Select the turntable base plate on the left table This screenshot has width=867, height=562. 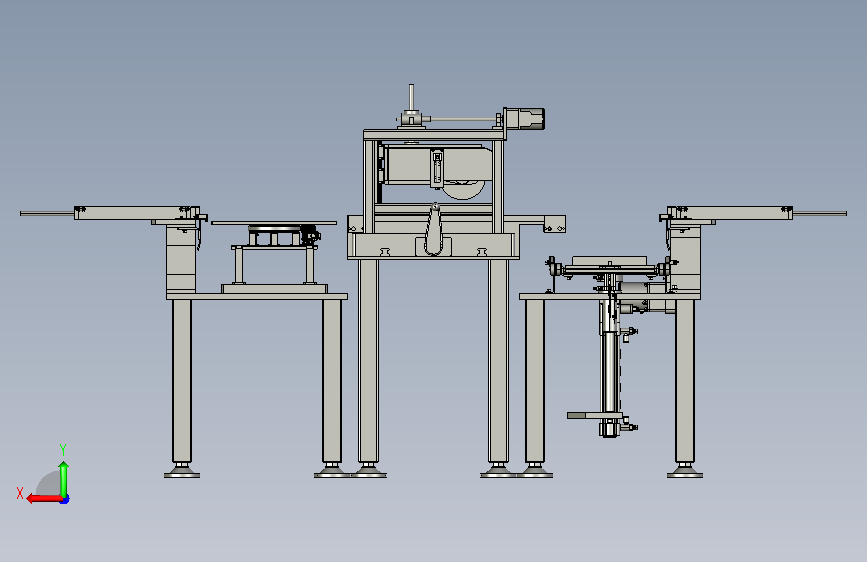(274, 289)
